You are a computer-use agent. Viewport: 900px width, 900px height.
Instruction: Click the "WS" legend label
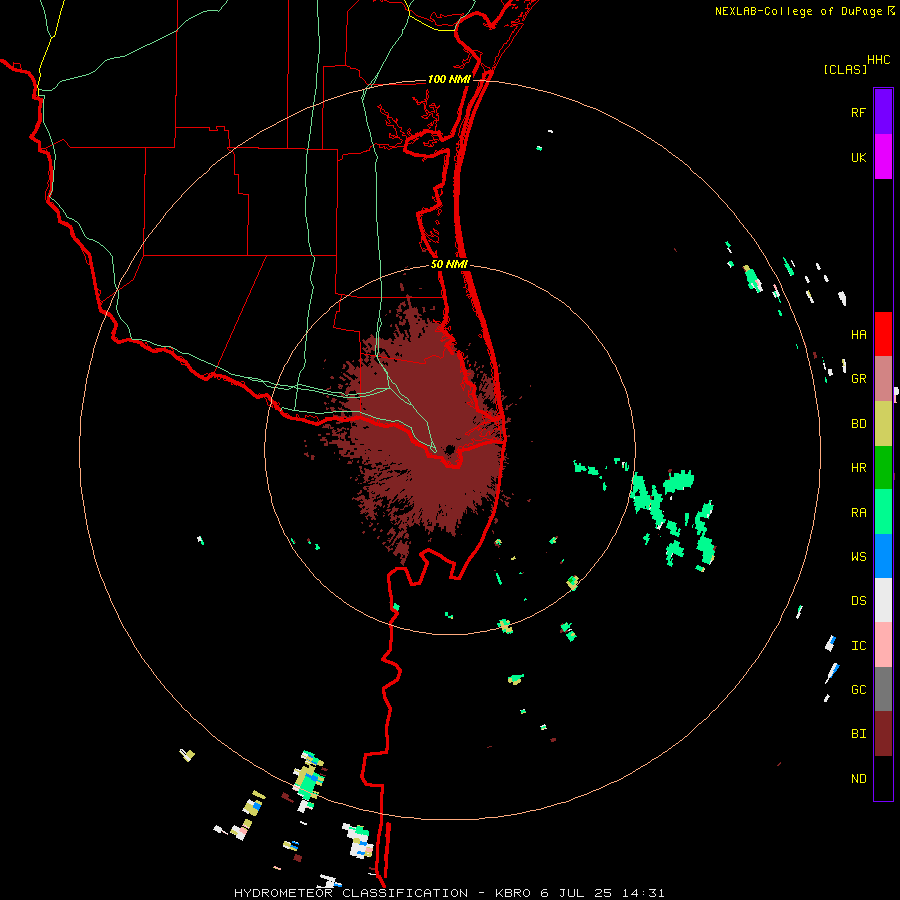pyautogui.click(x=858, y=557)
